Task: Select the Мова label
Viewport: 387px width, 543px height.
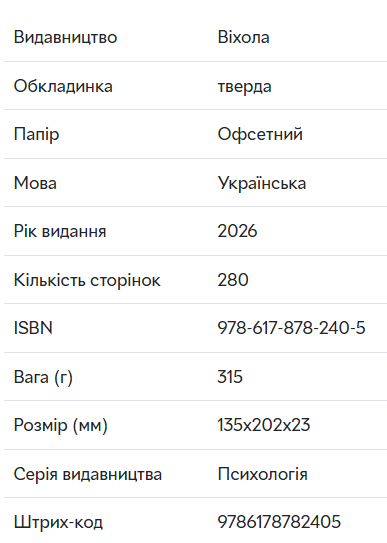Action: (x=35, y=183)
